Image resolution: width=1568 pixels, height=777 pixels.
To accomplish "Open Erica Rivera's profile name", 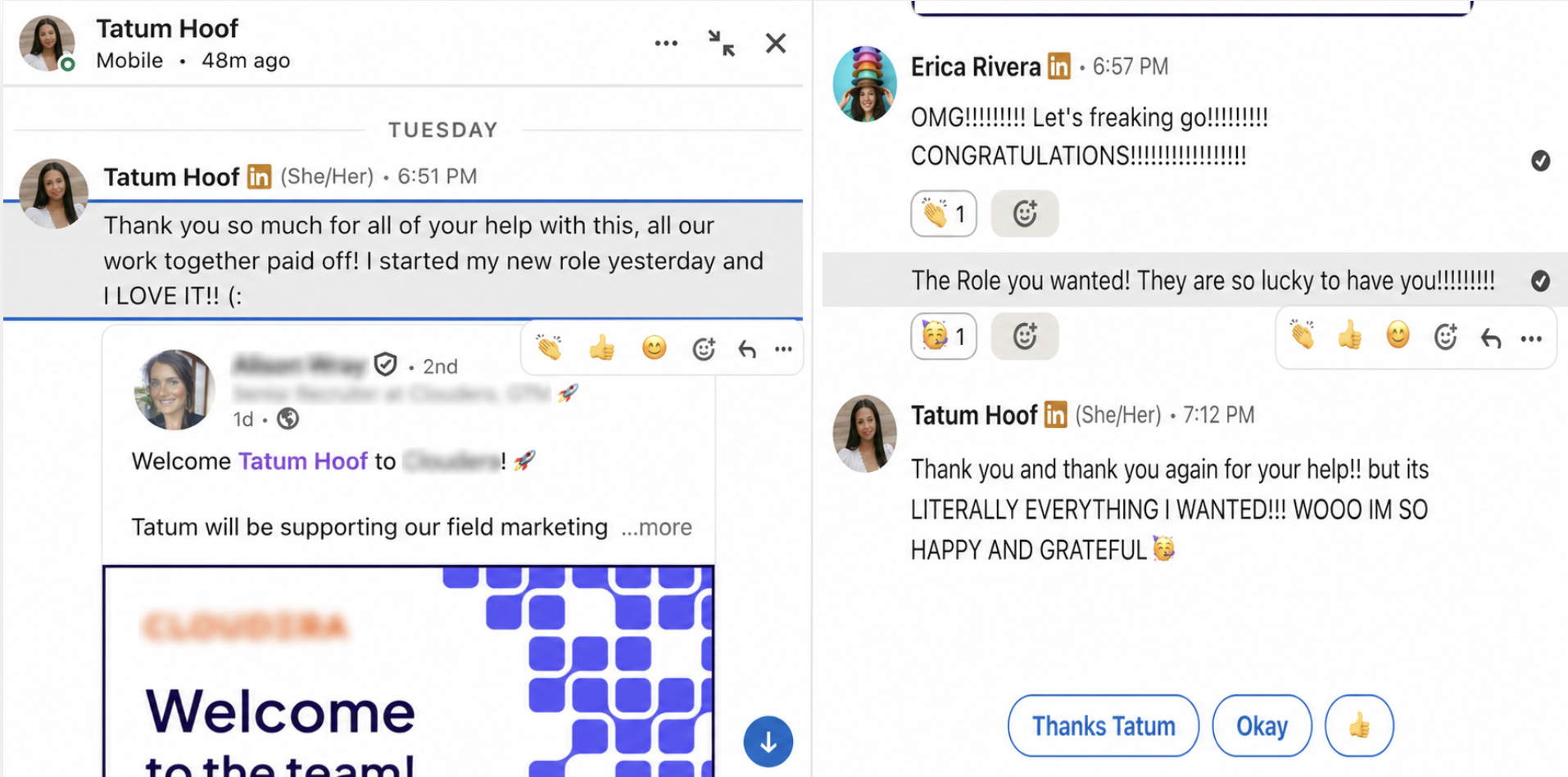I will click(x=976, y=66).
